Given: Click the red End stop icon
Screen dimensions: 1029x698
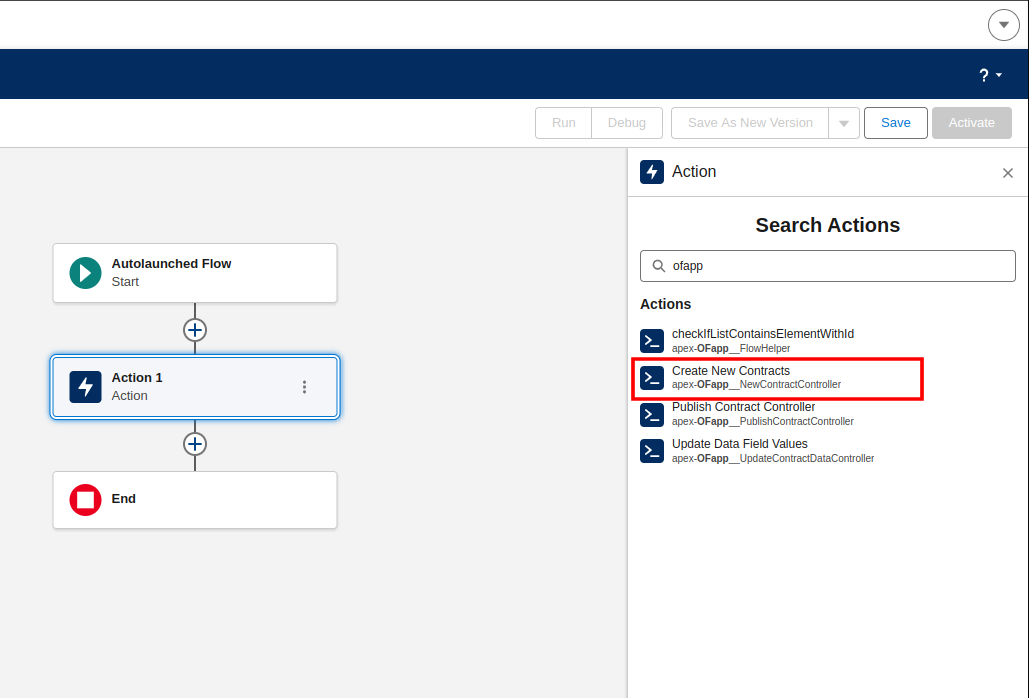Looking at the screenshot, I should click(85, 500).
